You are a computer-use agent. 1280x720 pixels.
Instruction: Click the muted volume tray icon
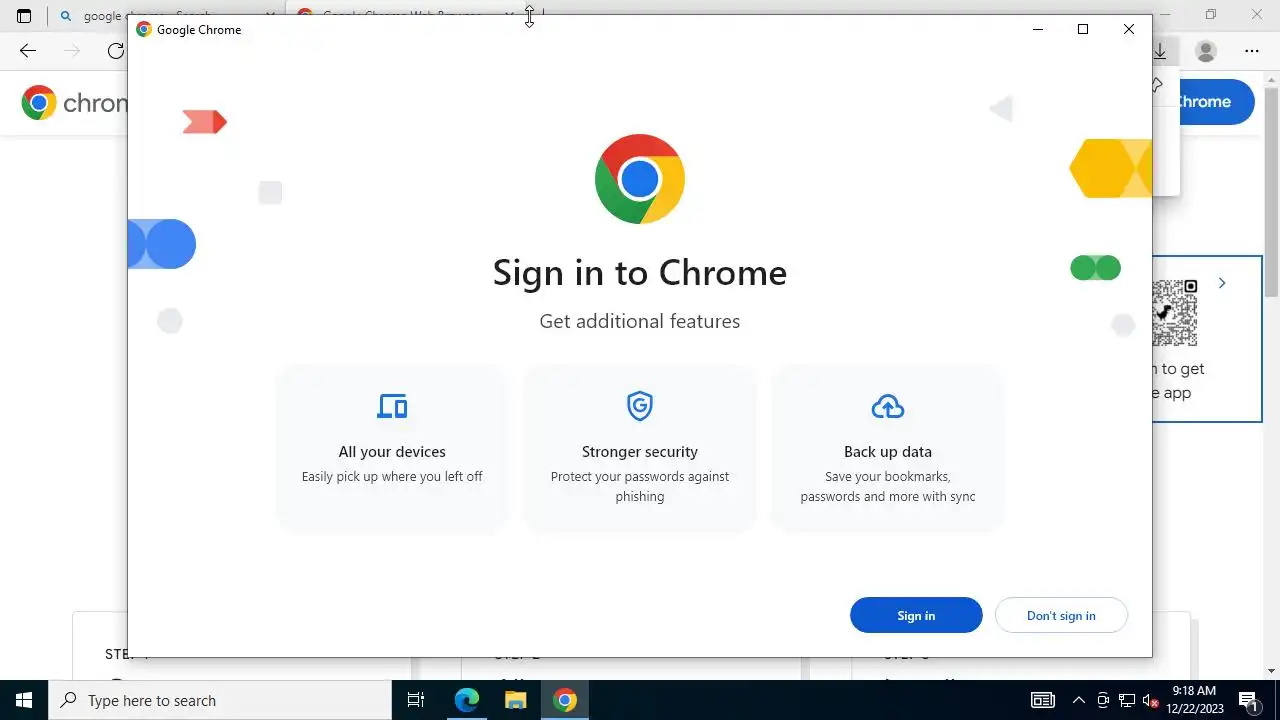[1151, 700]
